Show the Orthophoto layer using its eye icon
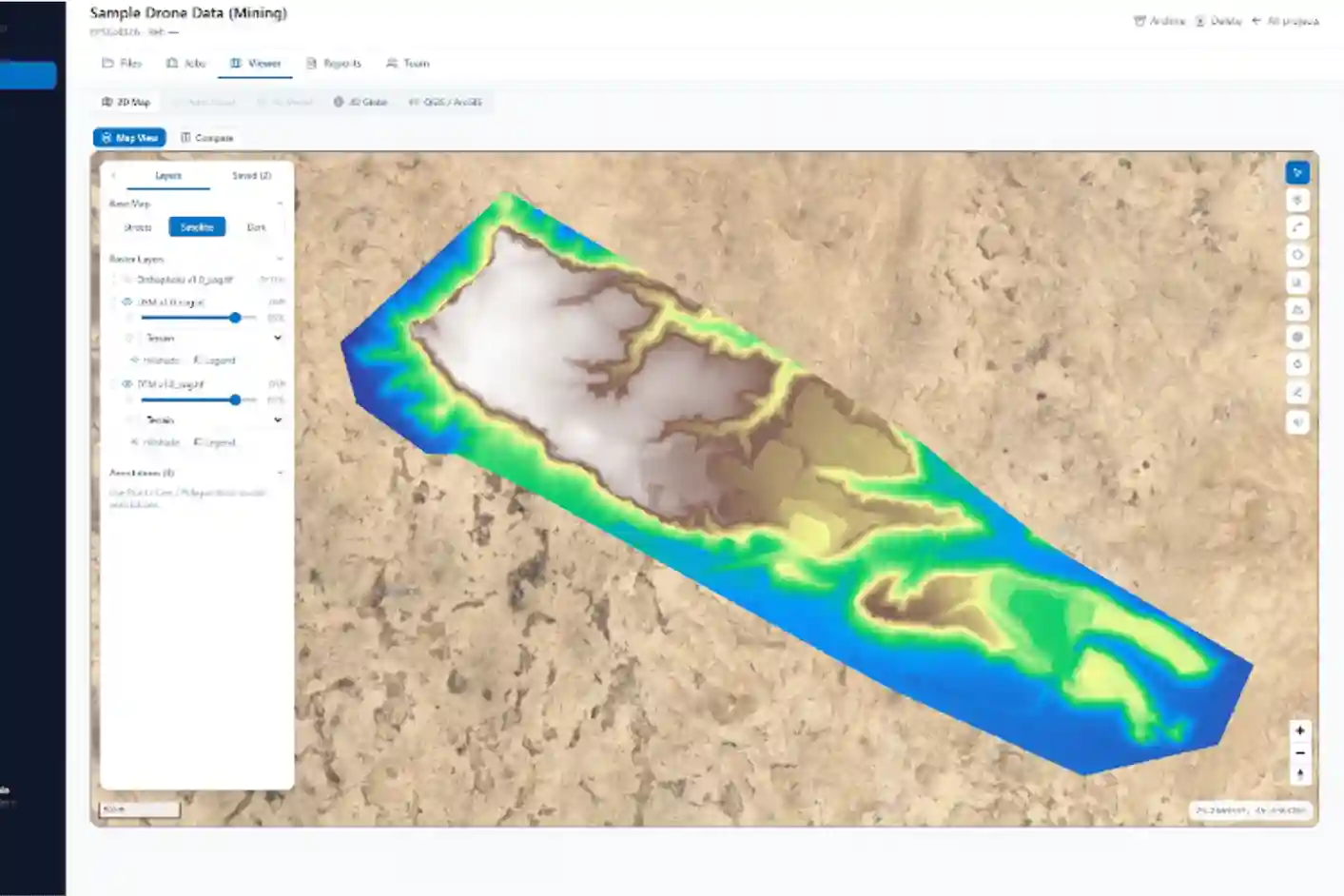This screenshot has width=1344, height=896. (127, 280)
